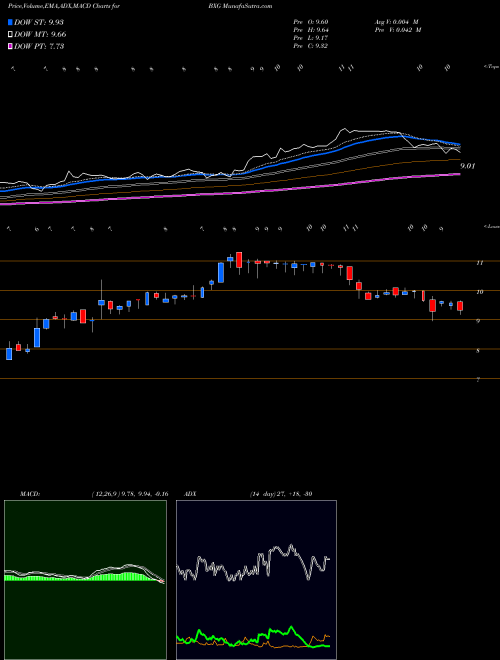
Task: Click the '<Lows' row label
Action: pos(491,227)
